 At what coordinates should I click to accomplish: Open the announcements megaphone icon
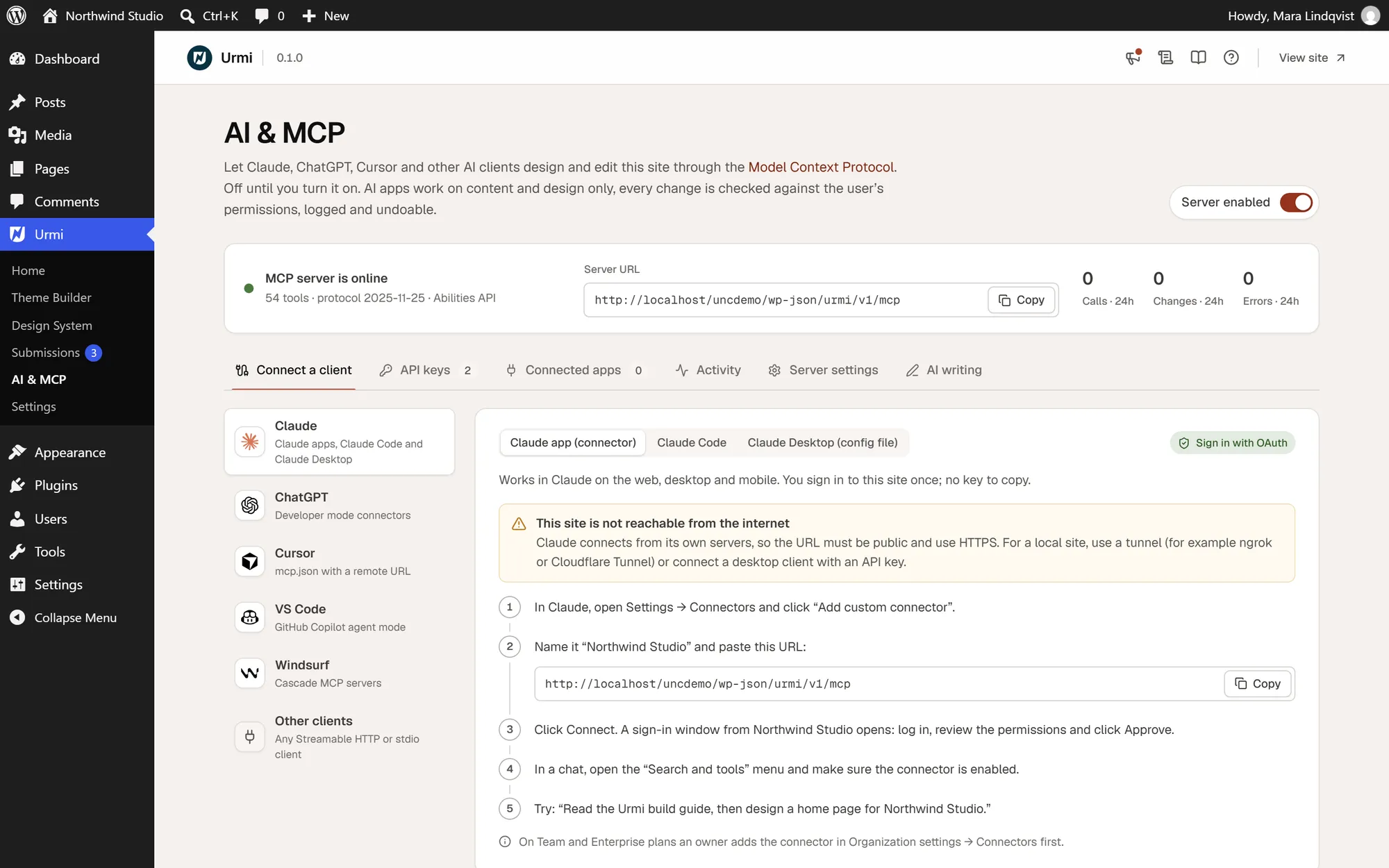(1133, 58)
